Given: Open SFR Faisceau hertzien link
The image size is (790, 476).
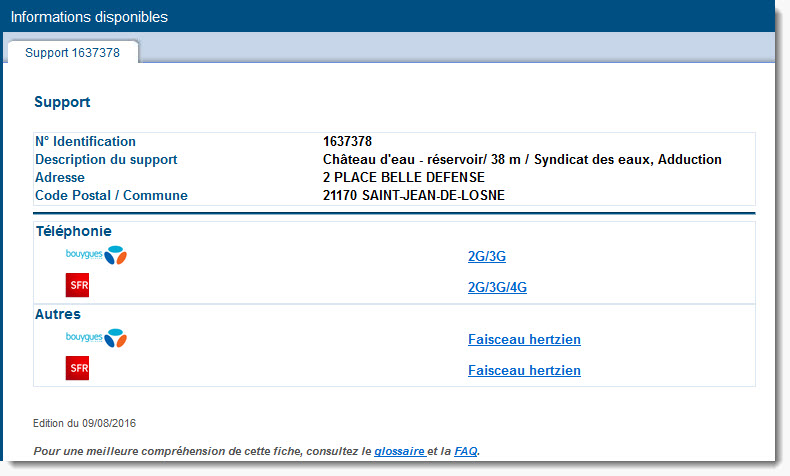Looking at the screenshot, I should coord(524,370).
